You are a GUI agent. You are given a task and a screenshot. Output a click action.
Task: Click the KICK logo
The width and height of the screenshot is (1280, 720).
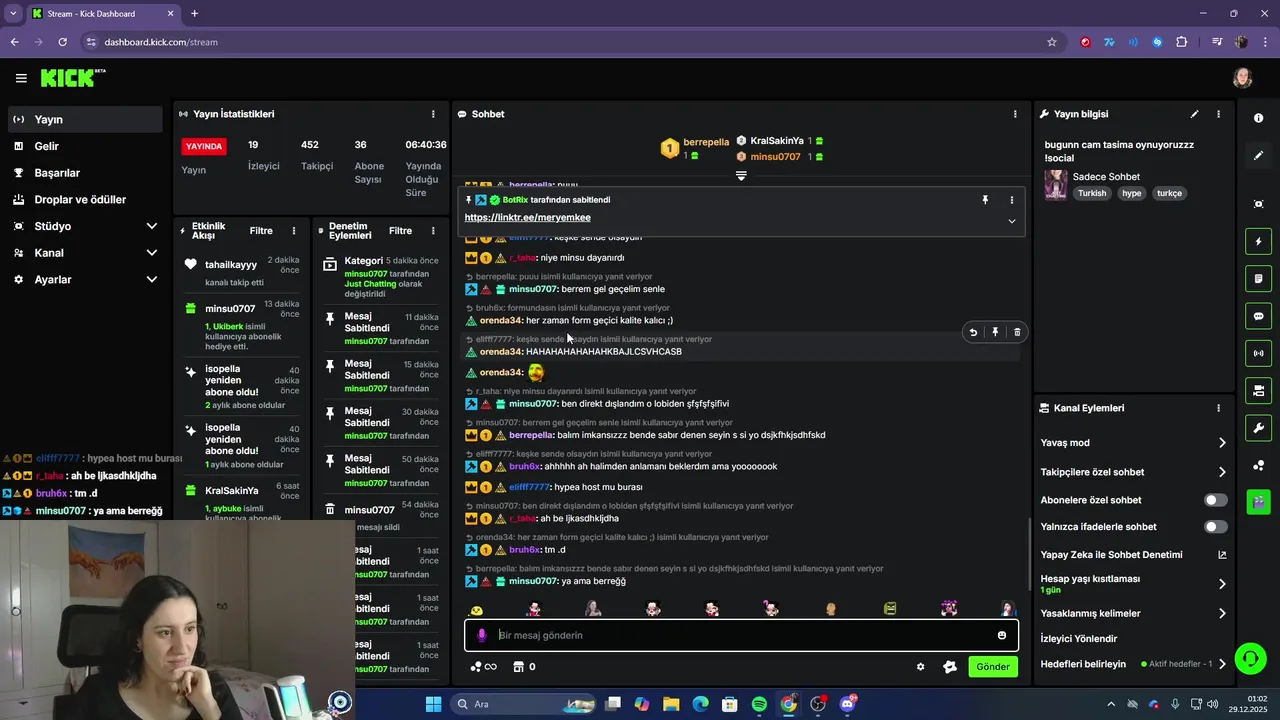(73, 78)
